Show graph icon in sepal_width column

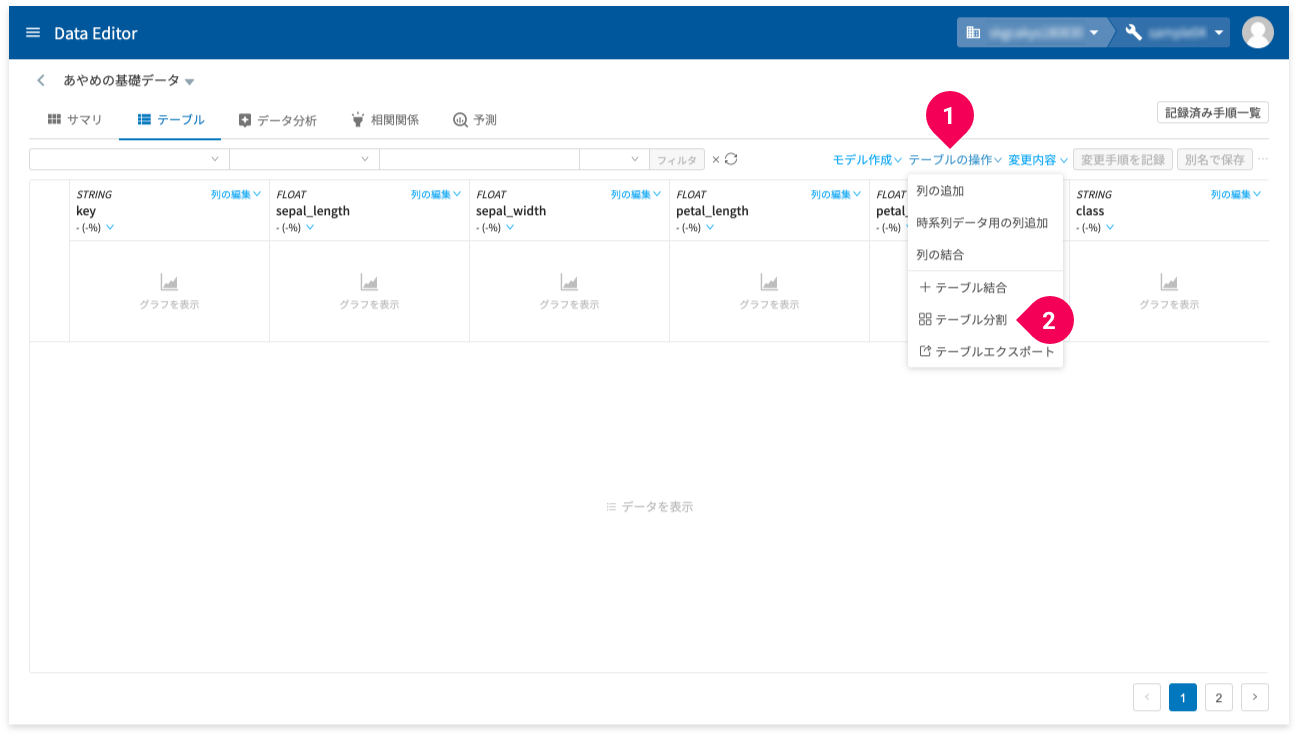pyautogui.click(x=569, y=283)
